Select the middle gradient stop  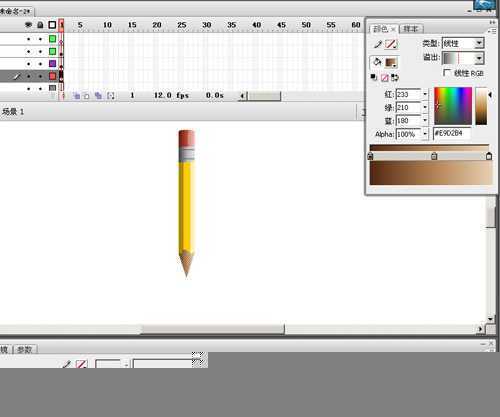point(434,156)
